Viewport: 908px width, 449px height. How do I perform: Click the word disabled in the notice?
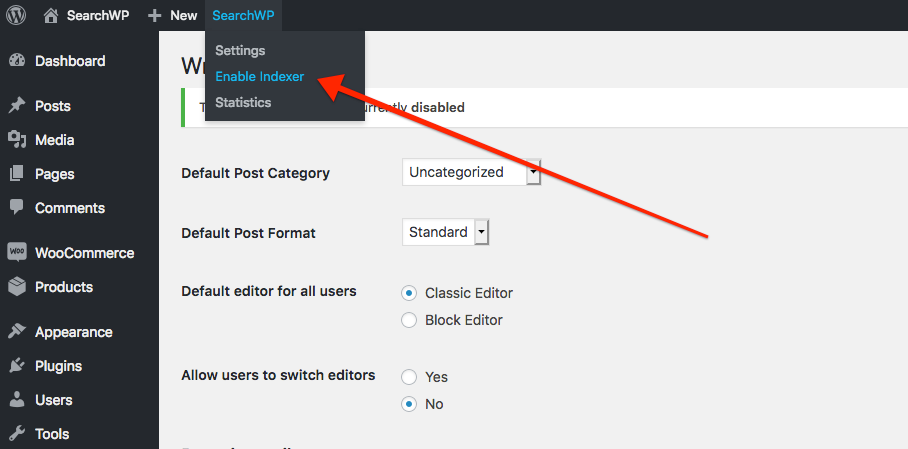(x=438, y=107)
